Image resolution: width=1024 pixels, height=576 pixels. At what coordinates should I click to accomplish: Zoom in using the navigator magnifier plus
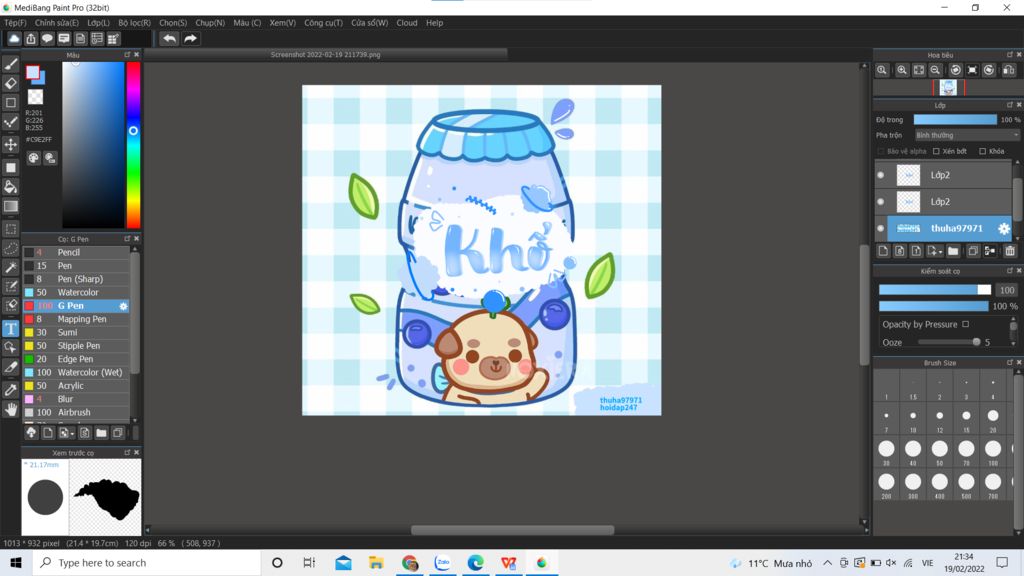click(902, 70)
